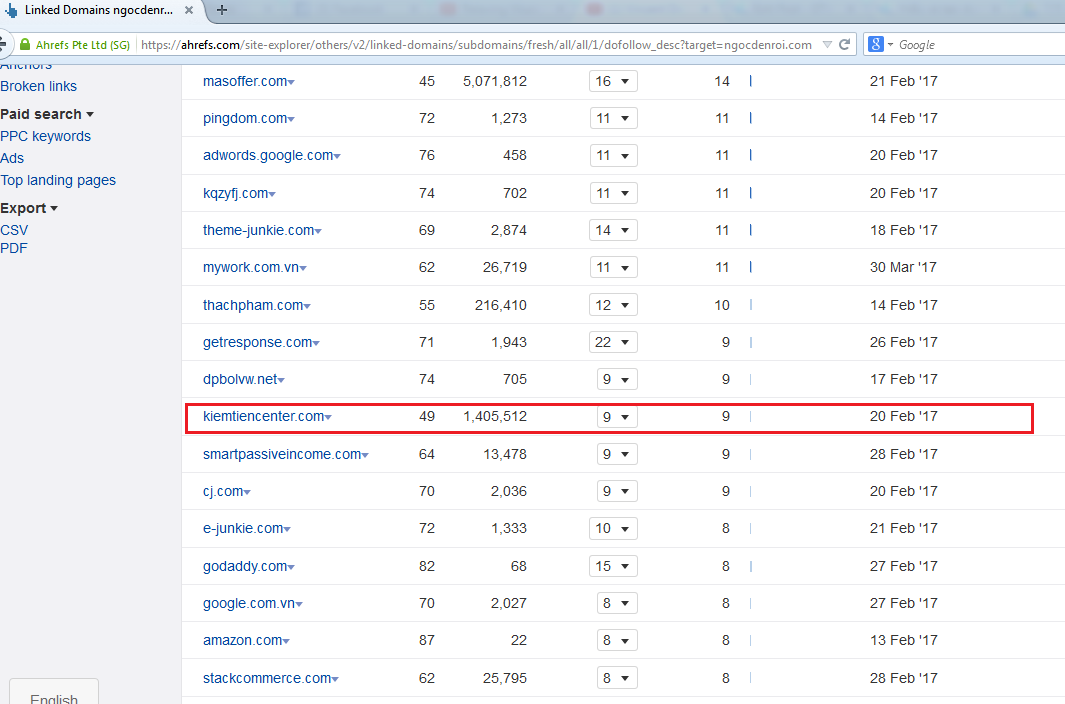
Task: Expand masoffer.com links dropdown showing 16
Action: pos(613,81)
